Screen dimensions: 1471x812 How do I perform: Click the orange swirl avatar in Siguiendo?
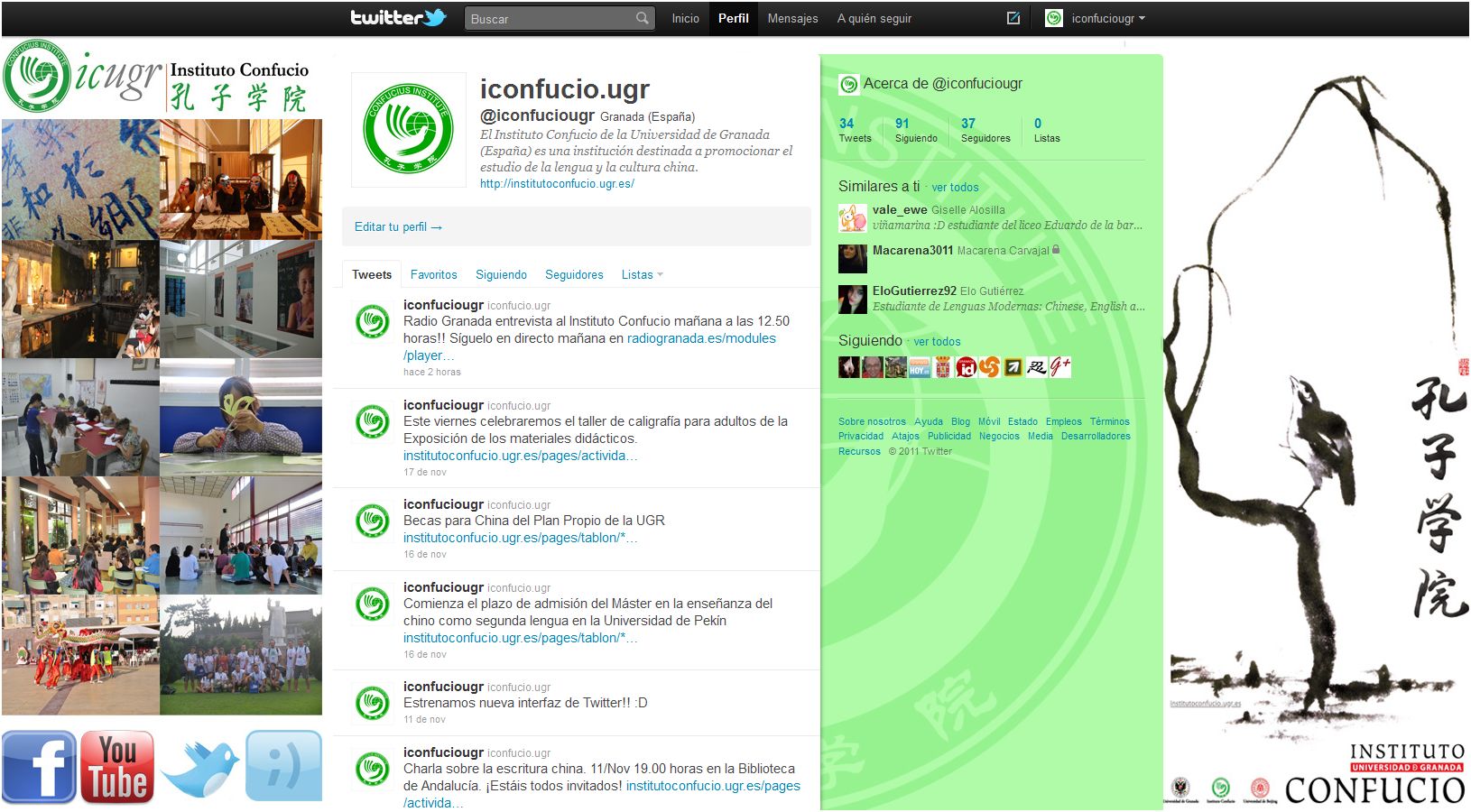[989, 367]
